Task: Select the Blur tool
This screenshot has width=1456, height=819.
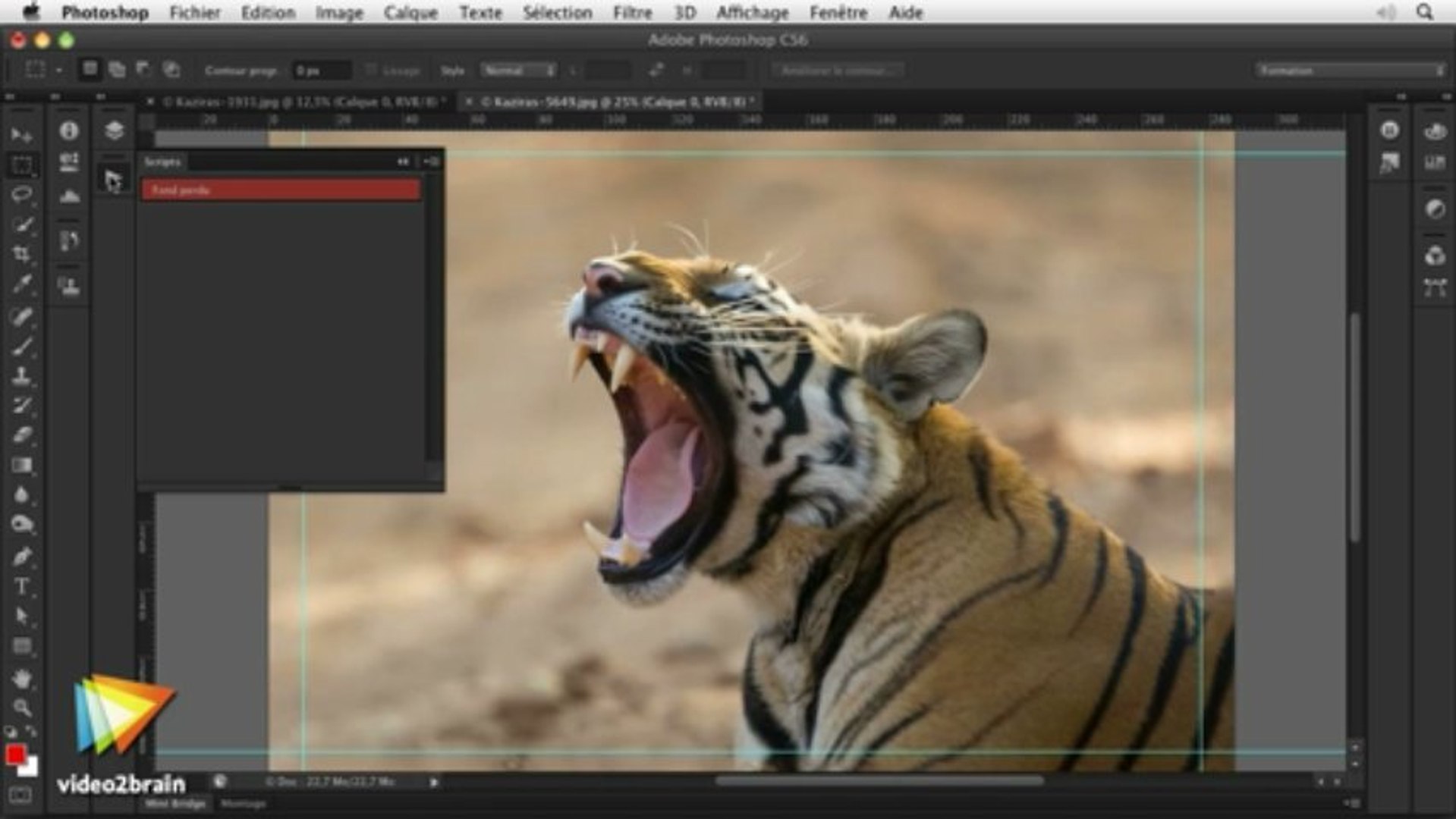Action: click(x=21, y=495)
